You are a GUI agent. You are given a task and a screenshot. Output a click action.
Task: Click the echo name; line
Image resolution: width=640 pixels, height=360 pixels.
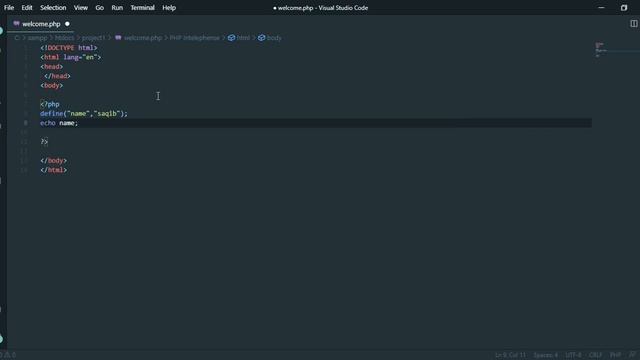click(x=59, y=123)
